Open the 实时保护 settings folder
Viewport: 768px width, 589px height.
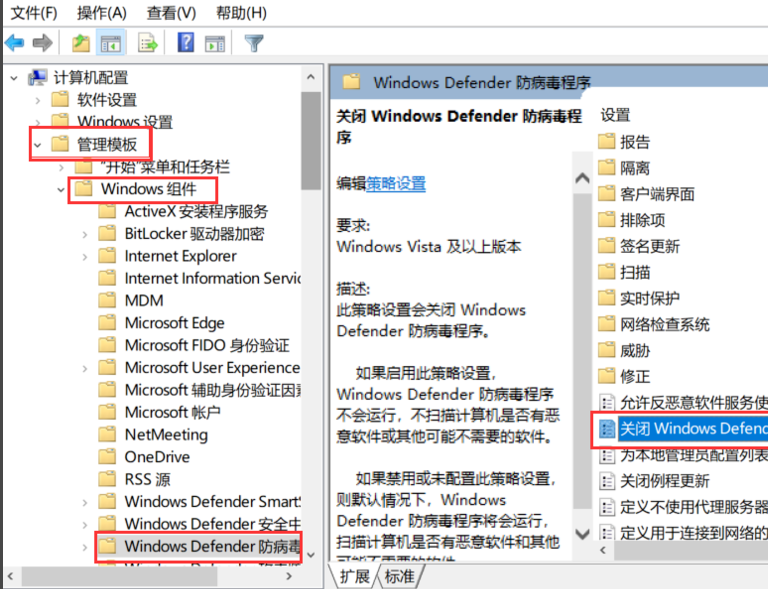click(x=650, y=298)
